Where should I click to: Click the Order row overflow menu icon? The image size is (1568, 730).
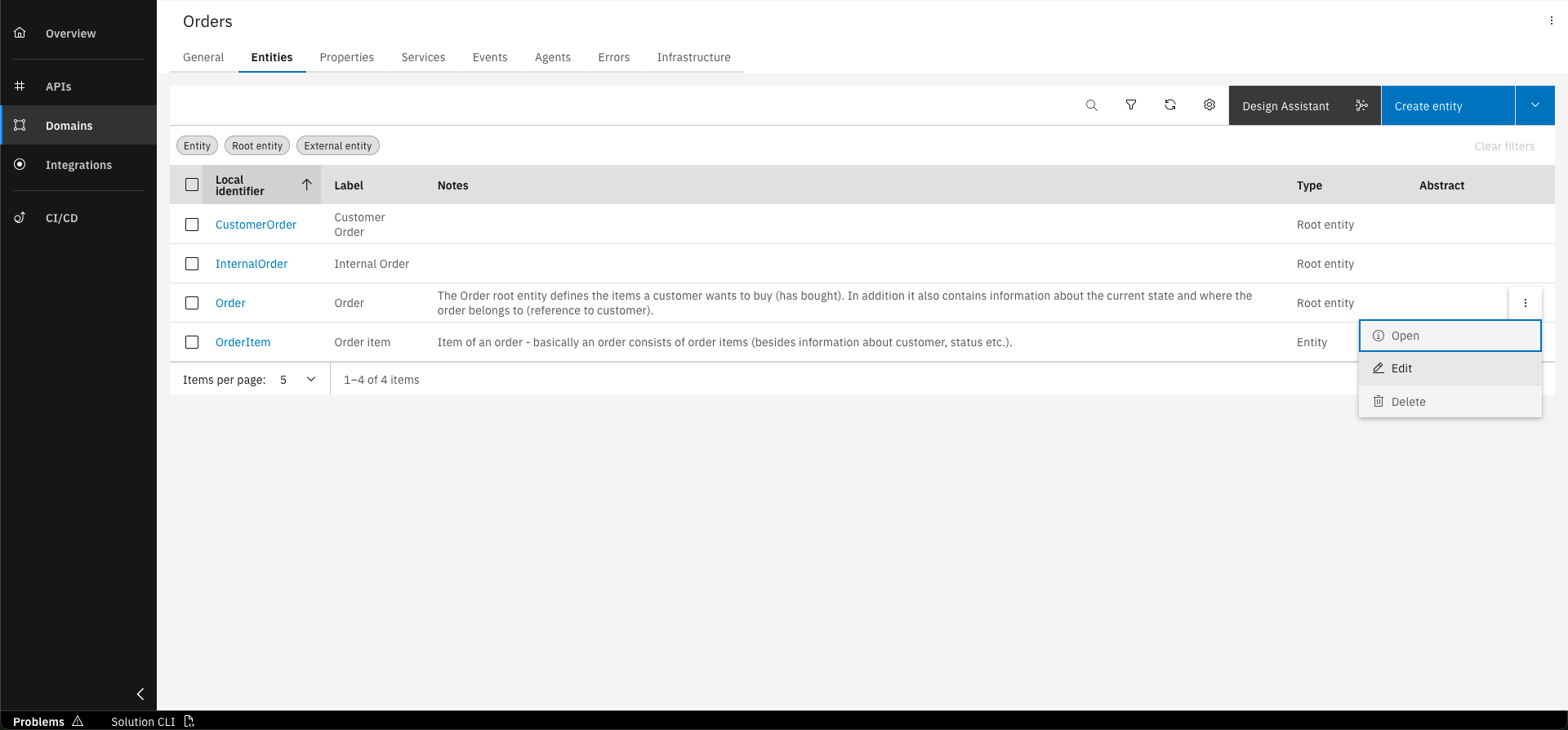pyautogui.click(x=1525, y=303)
